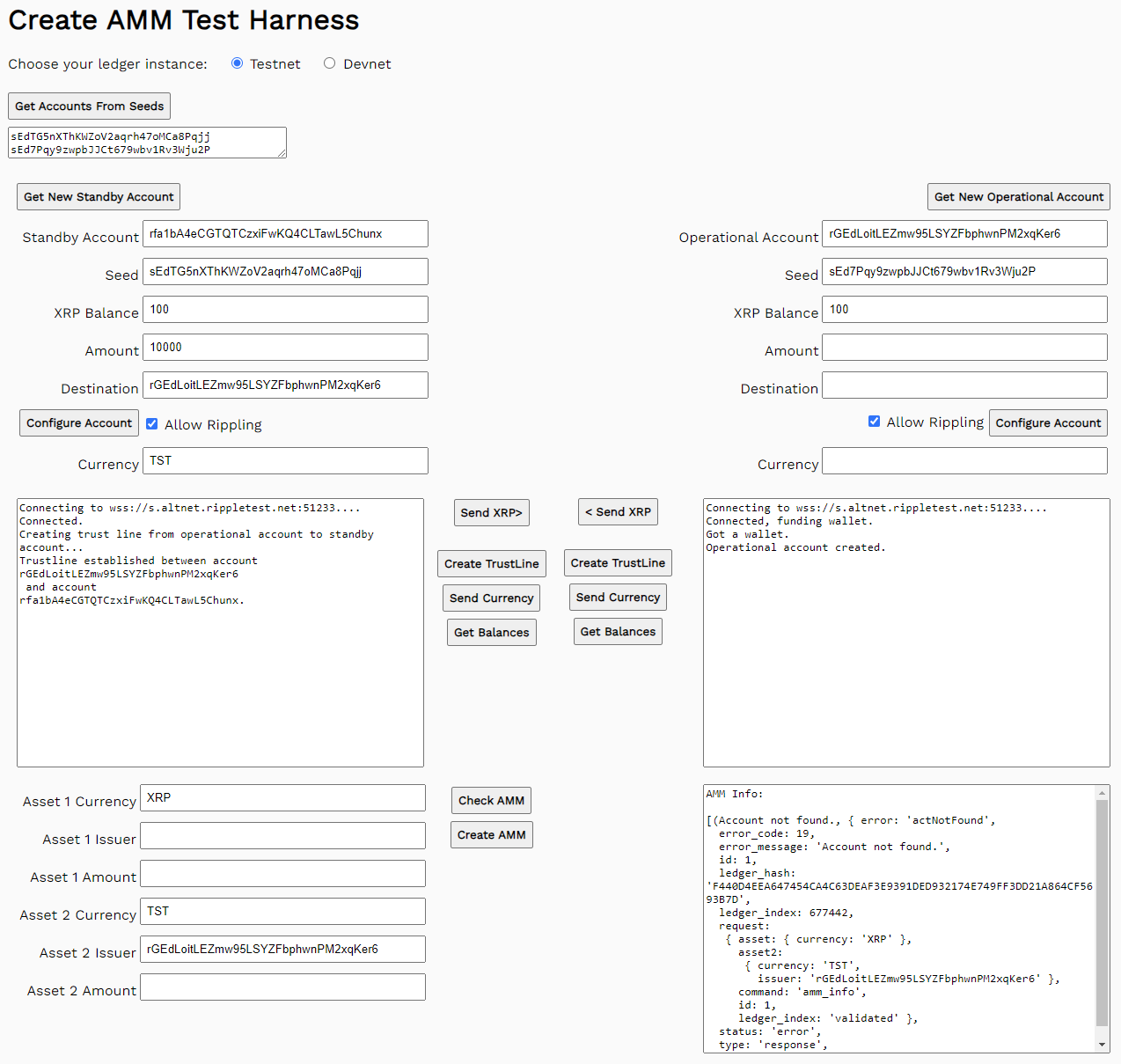Click Create AMM
Image resolution: width=1121 pixels, height=1064 pixels.
coord(491,834)
